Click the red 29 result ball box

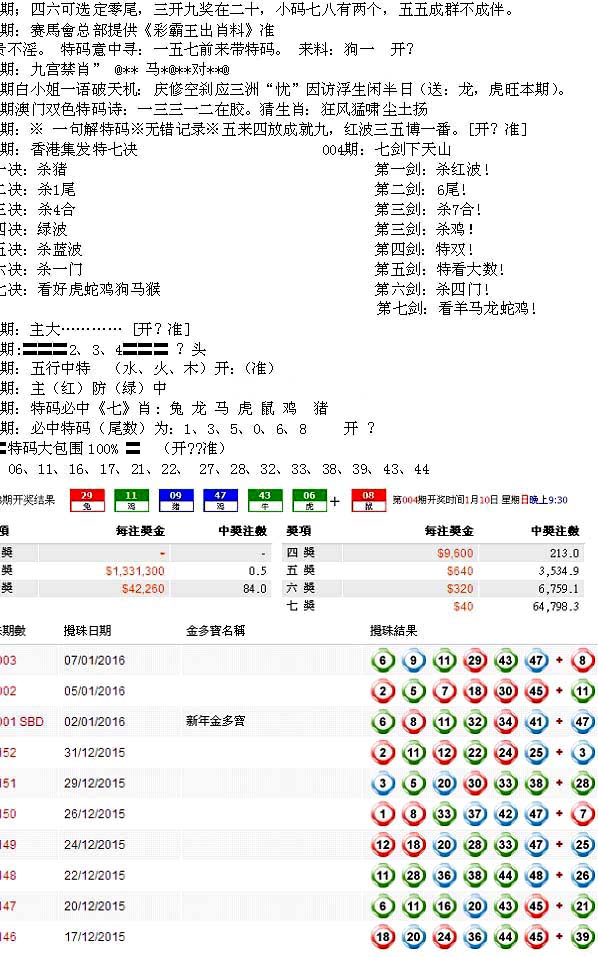pos(87,500)
